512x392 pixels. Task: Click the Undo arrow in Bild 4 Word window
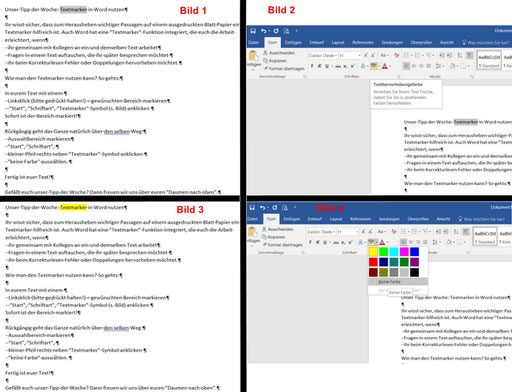coord(263,208)
